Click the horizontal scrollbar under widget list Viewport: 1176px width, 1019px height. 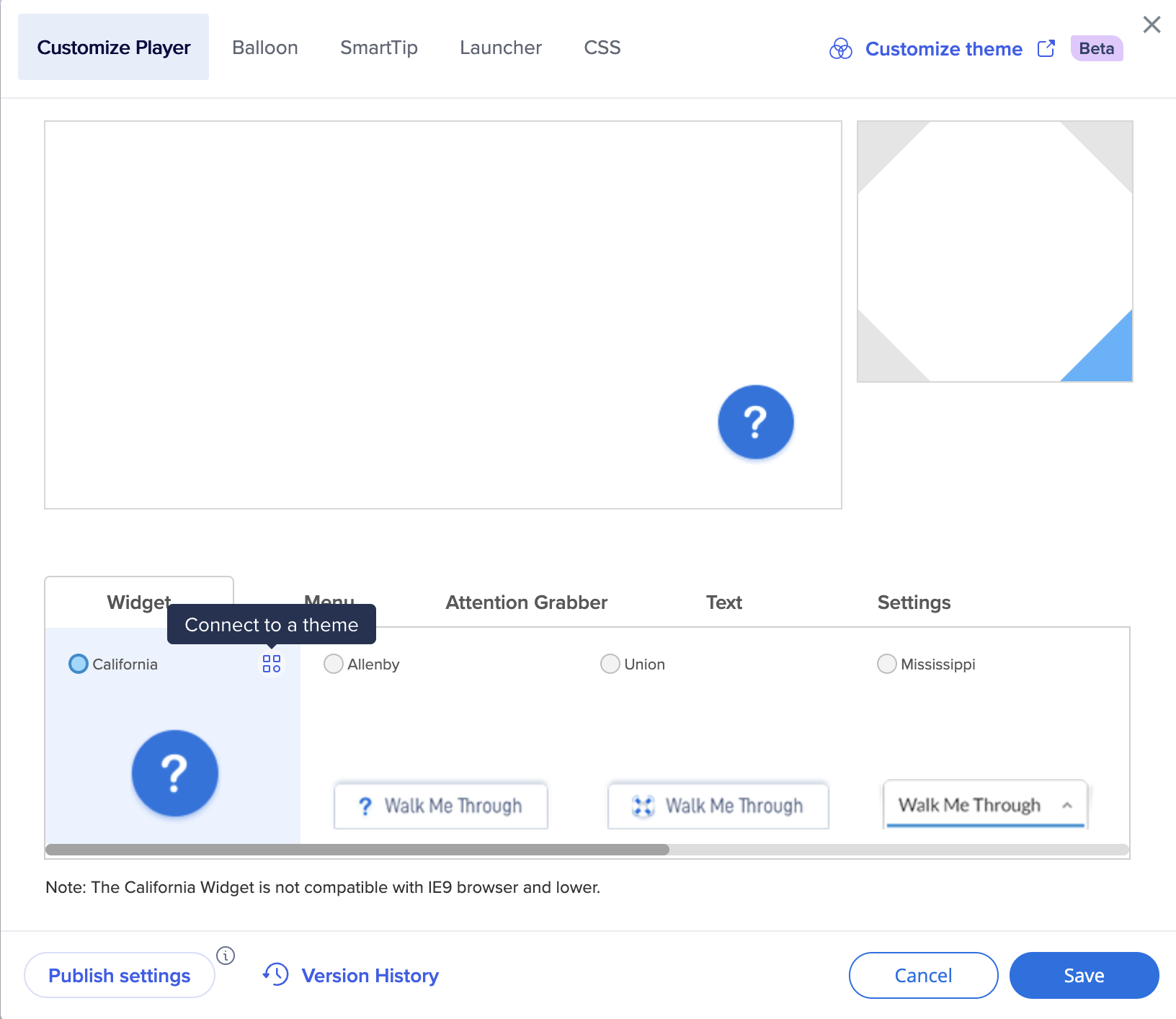[357, 850]
